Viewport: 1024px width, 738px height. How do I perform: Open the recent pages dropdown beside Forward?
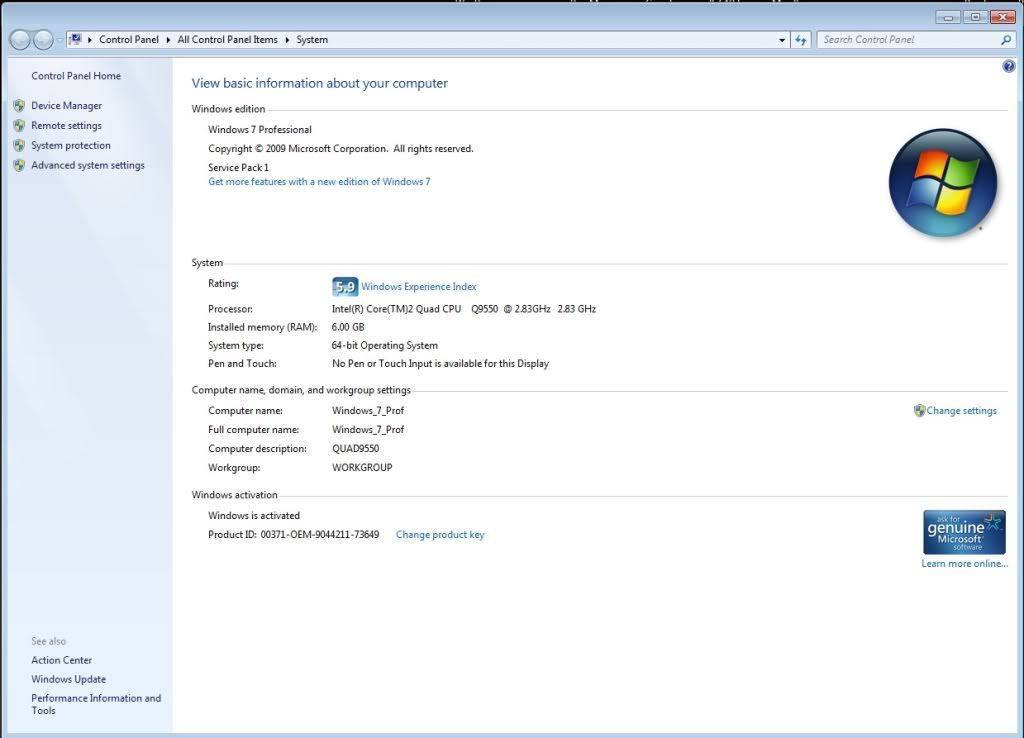[x=59, y=40]
